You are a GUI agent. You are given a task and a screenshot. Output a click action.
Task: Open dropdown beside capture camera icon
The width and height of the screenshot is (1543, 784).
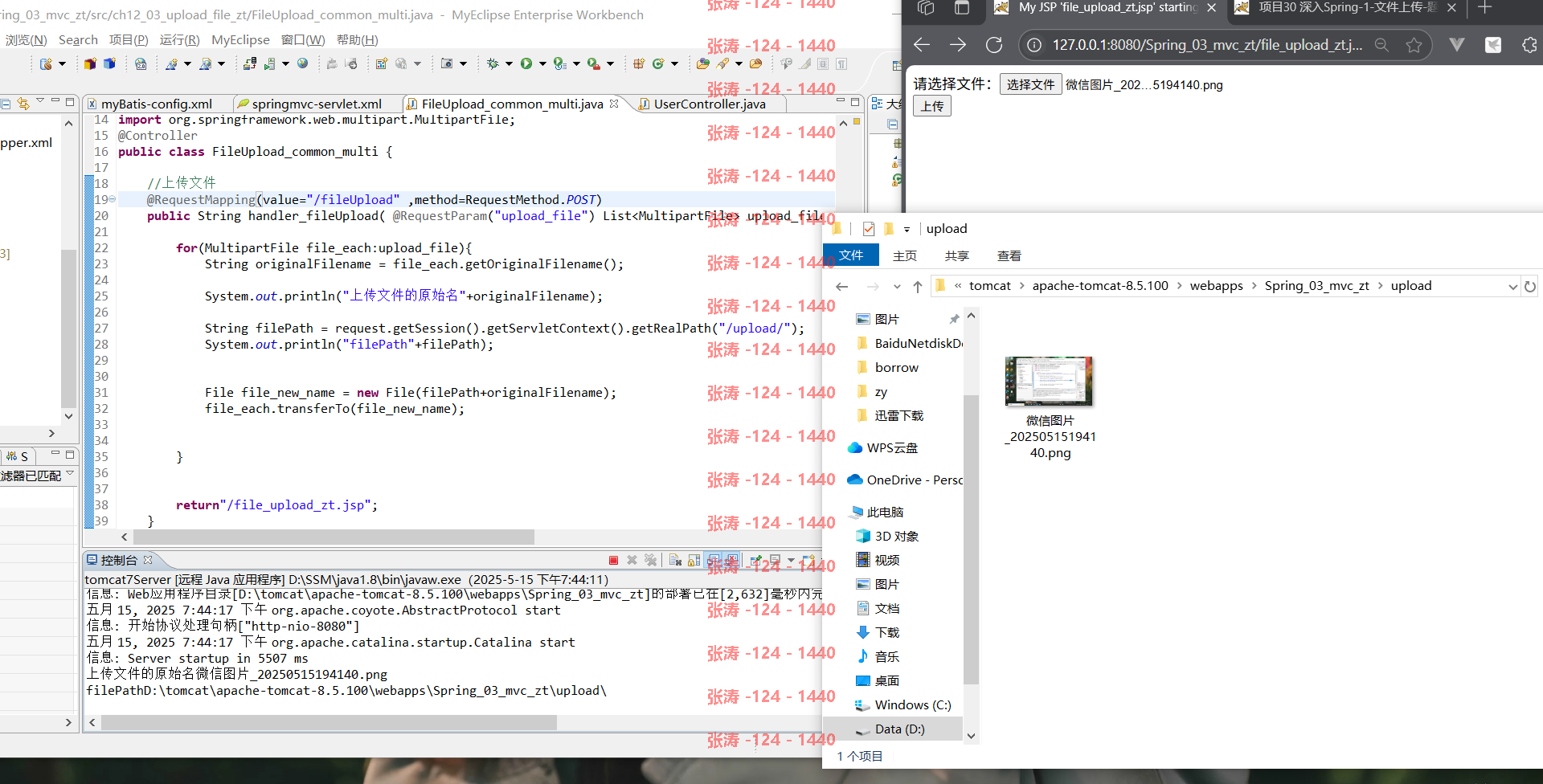(x=463, y=63)
